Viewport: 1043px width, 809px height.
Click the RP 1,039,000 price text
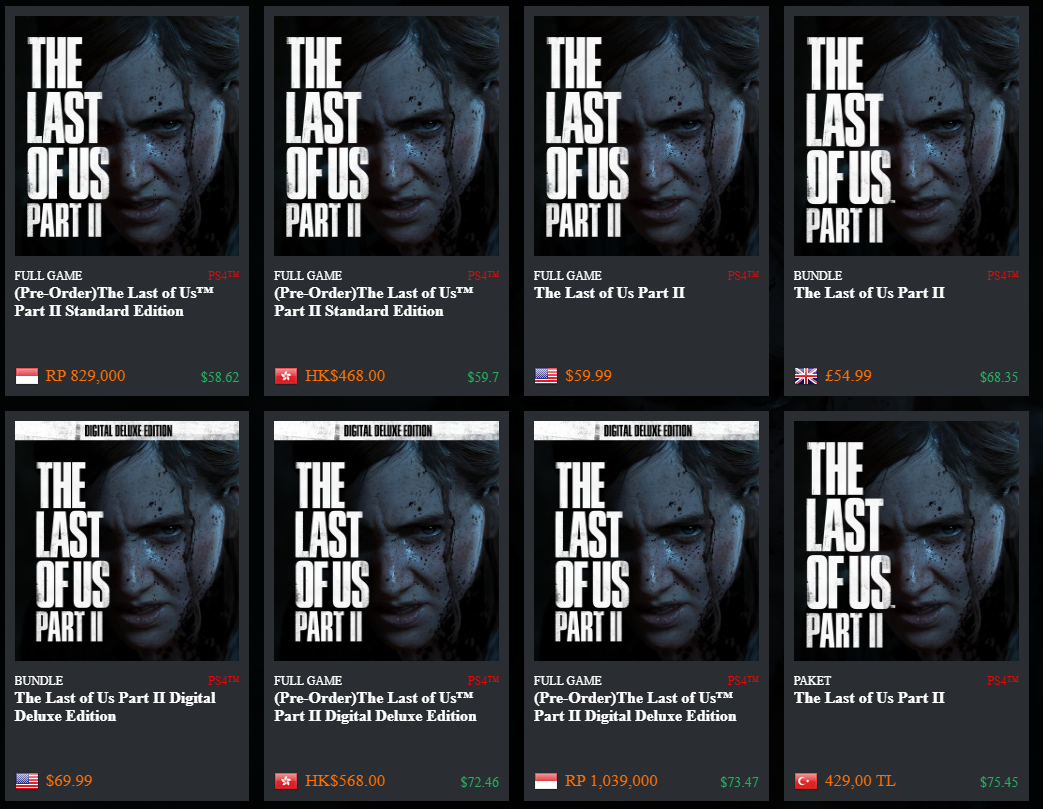tap(611, 781)
